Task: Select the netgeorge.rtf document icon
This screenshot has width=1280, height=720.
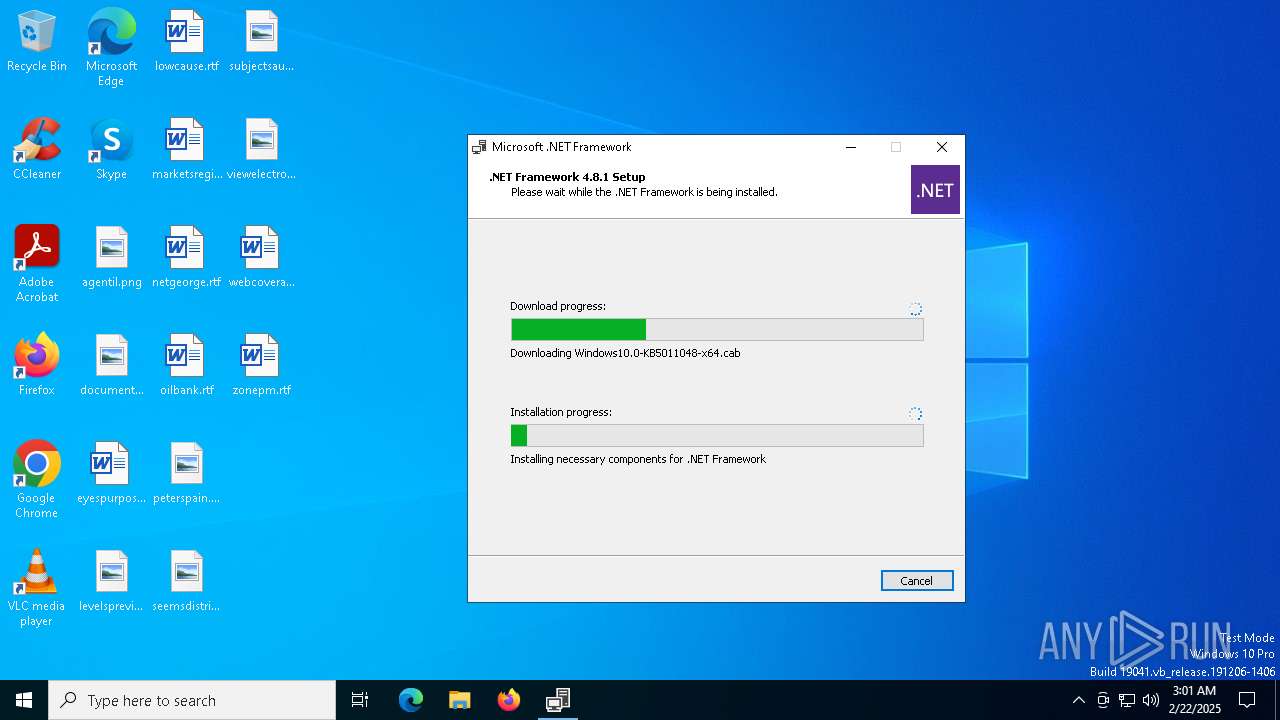Action: pyautogui.click(x=186, y=258)
